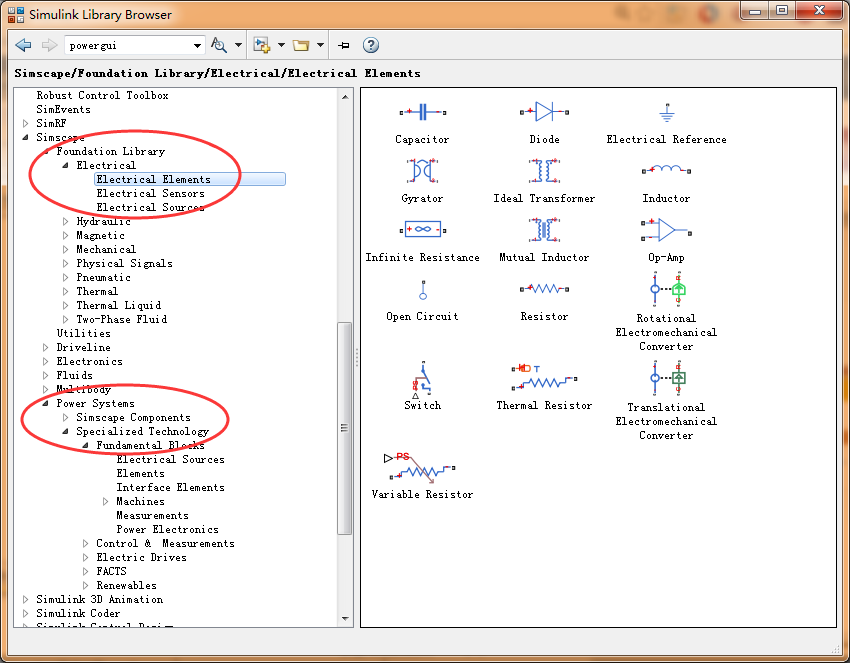The image size is (850, 663).
Task: Click the splitter between tree and blocks
Action: pyautogui.click(x=357, y=358)
